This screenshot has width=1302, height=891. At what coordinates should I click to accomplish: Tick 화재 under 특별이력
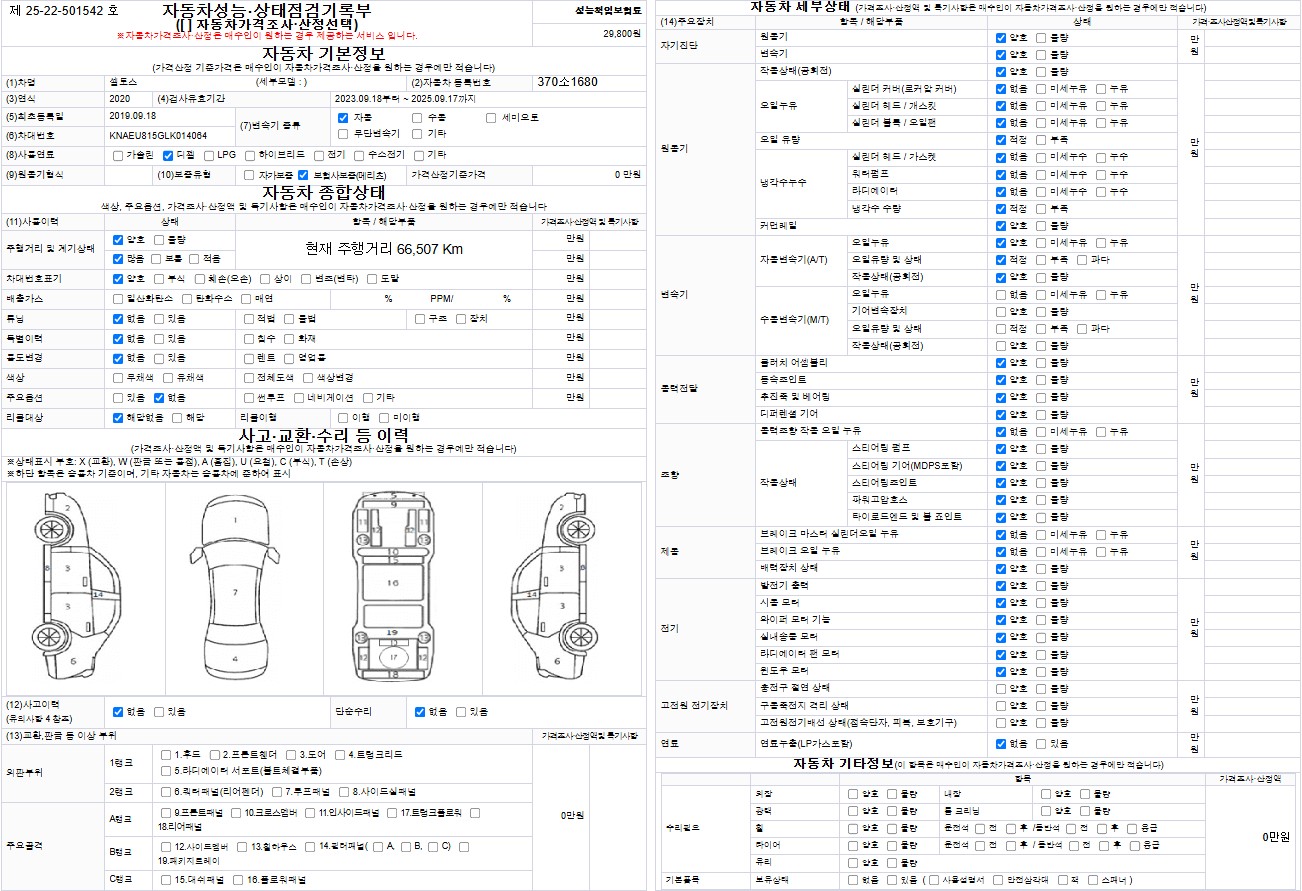coord(289,338)
